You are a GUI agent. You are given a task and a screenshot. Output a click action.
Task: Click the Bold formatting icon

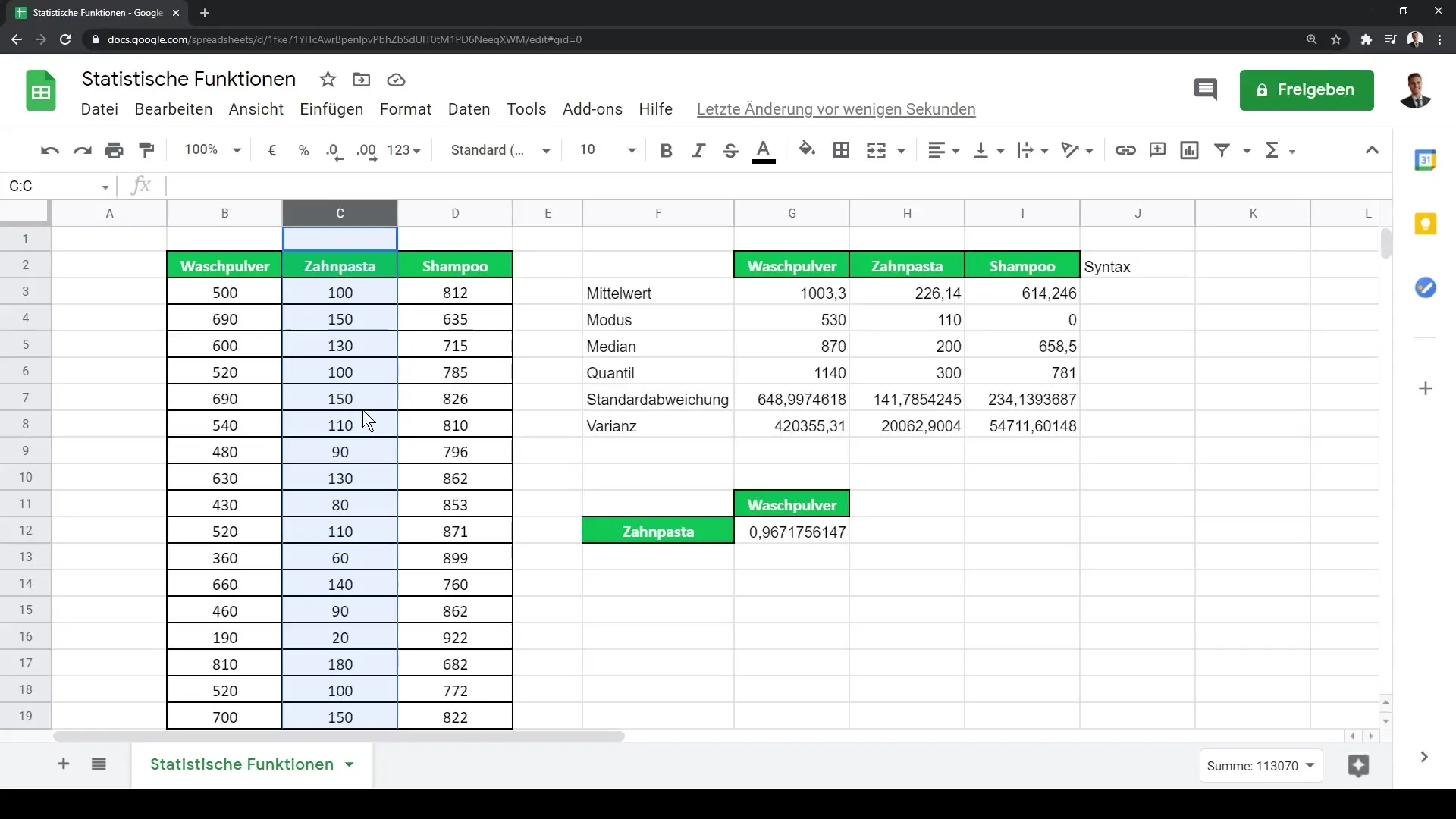coord(665,150)
